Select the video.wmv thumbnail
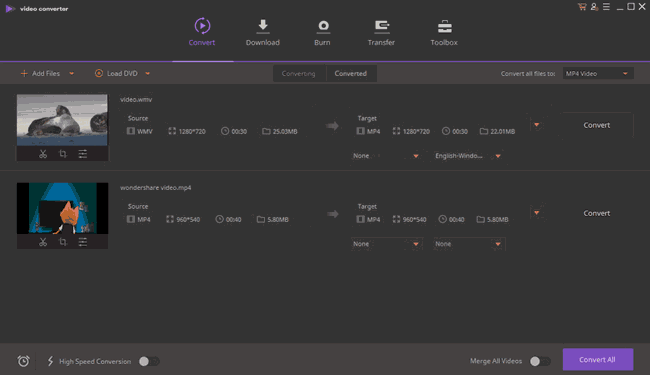 click(x=62, y=120)
